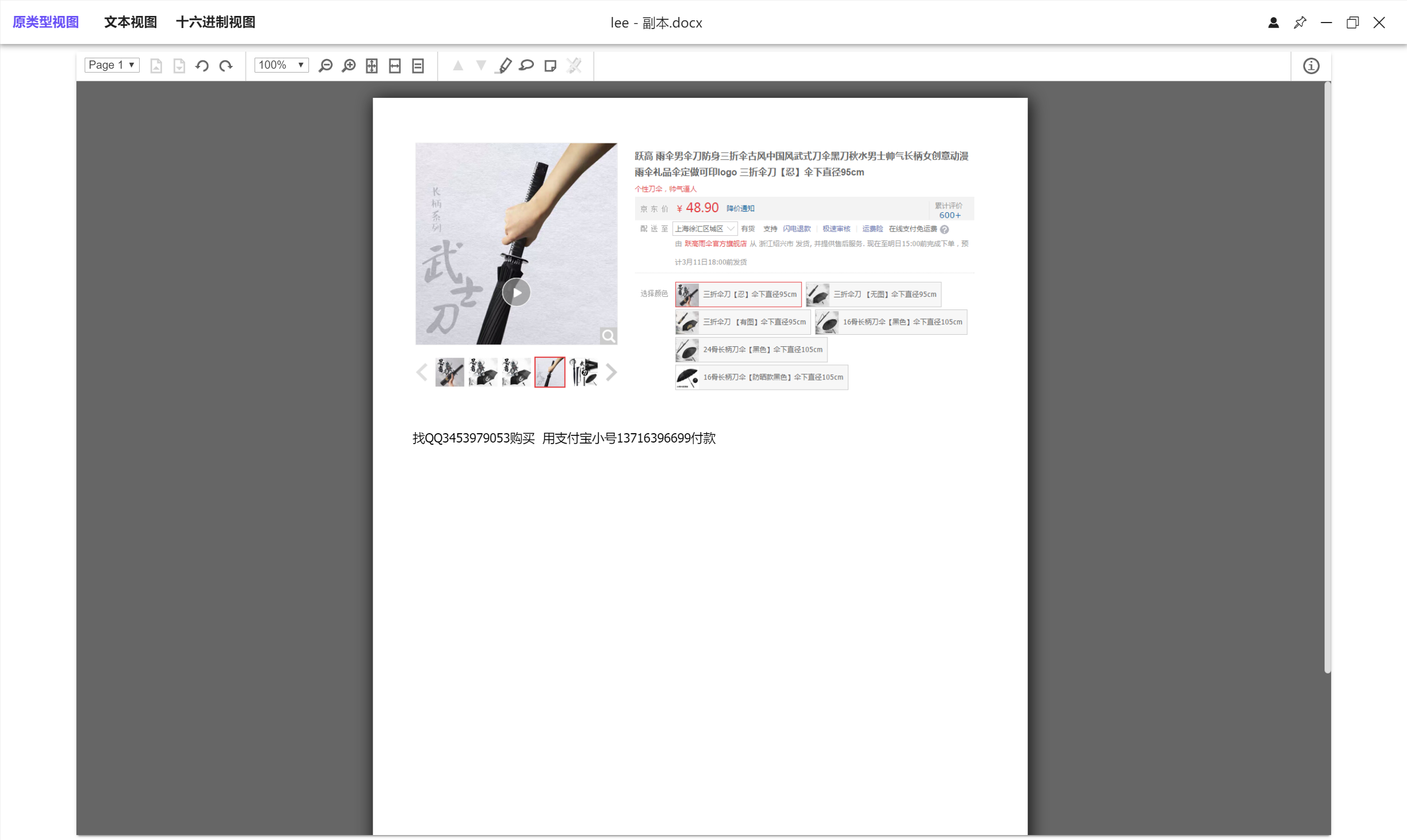Rotate the document counterclockwise
Image resolution: width=1407 pixels, height=840 pixels.
[202, 65]
